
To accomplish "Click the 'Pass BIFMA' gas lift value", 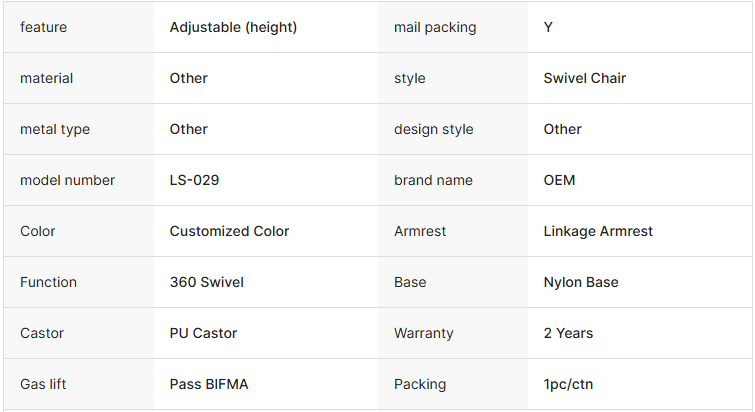I will click(208, 384).
